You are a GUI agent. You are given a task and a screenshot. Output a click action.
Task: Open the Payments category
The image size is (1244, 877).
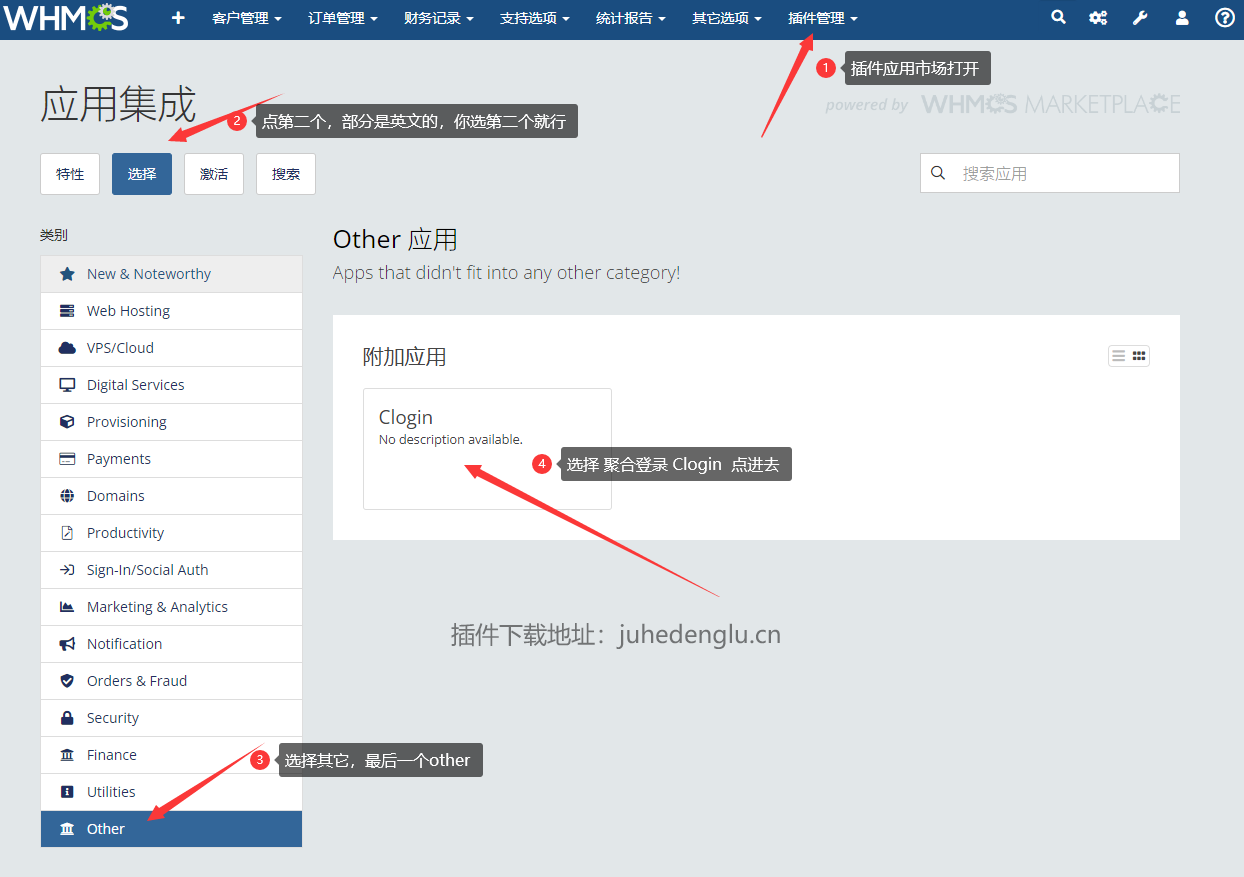[171, 459]
